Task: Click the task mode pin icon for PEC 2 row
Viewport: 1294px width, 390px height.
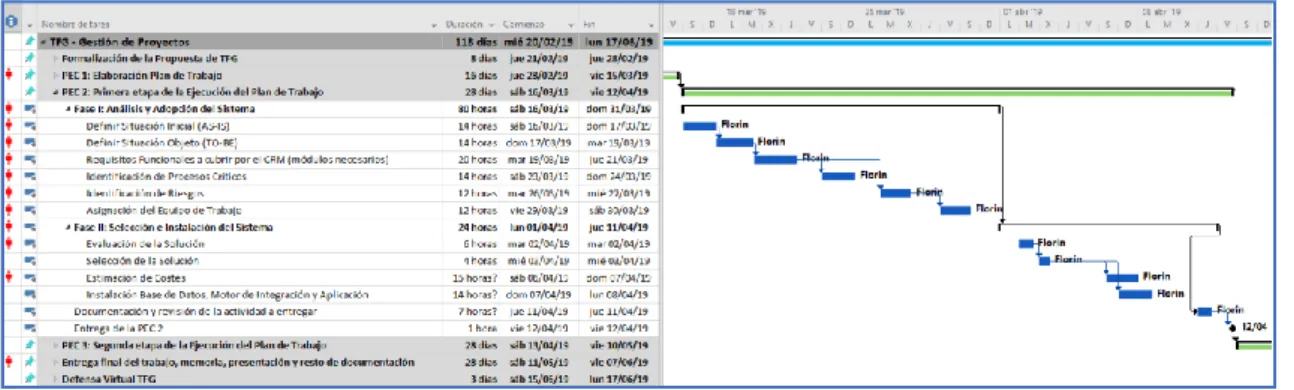Action: (x=29, y=92)
